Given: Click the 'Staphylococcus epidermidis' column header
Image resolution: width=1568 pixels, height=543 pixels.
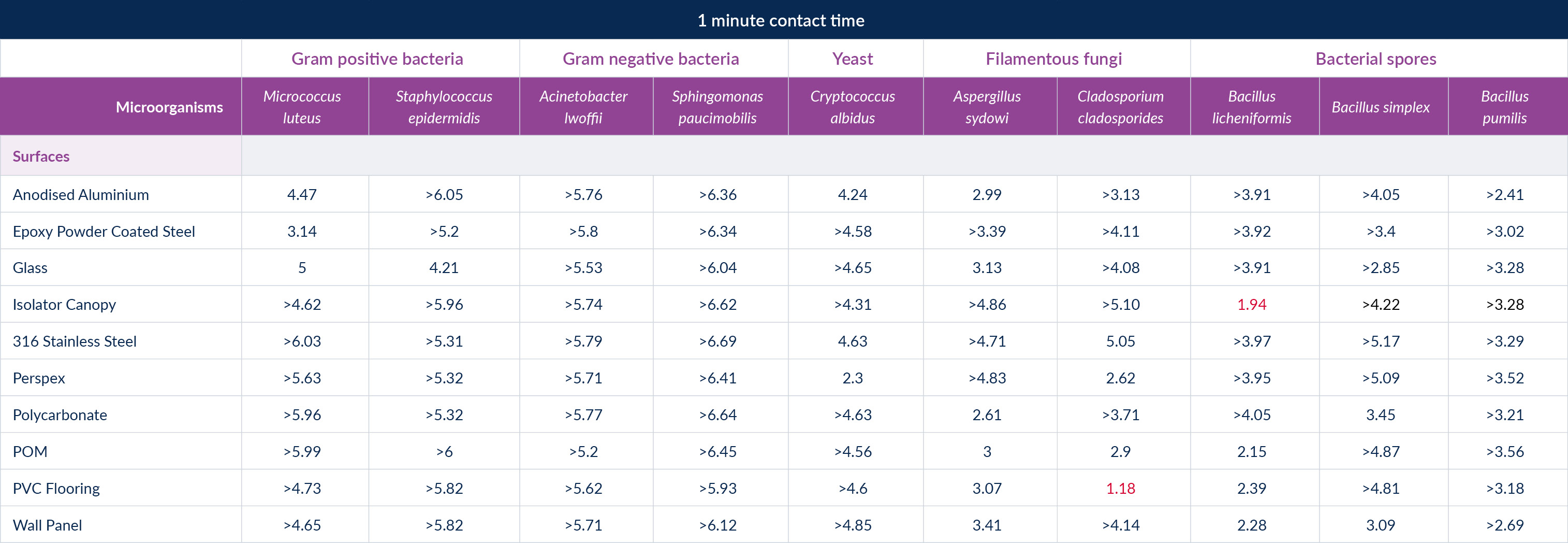Looking at the screenshot, I should (x=444, y=107).
